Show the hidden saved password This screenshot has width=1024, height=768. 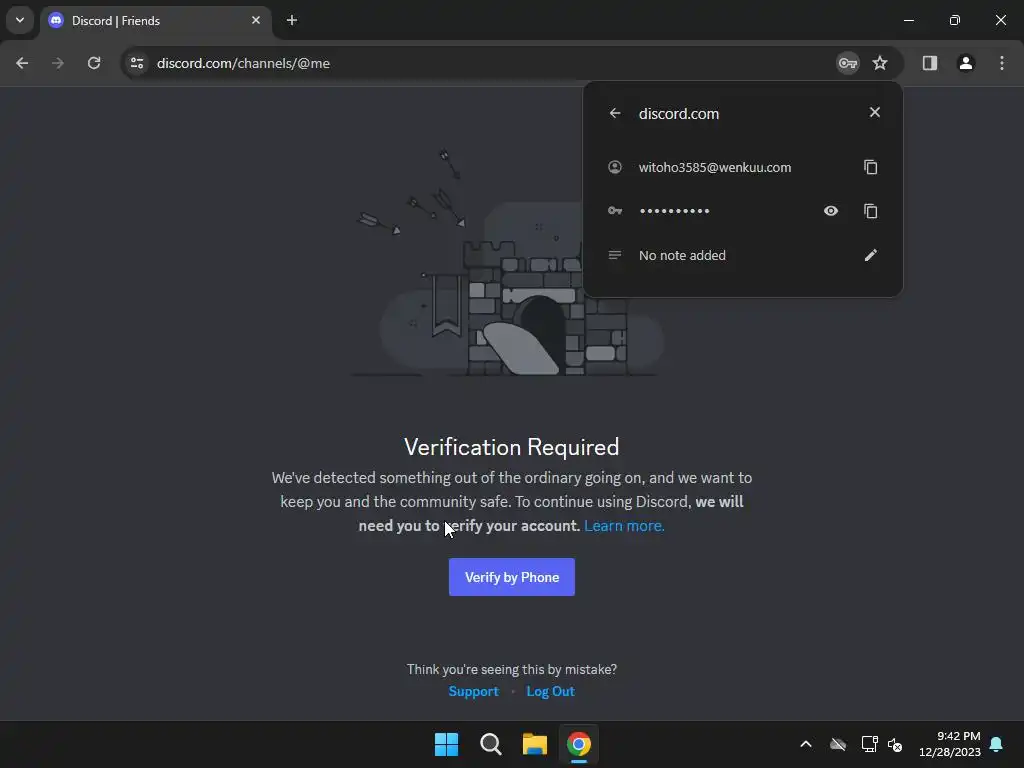[831, 211]
